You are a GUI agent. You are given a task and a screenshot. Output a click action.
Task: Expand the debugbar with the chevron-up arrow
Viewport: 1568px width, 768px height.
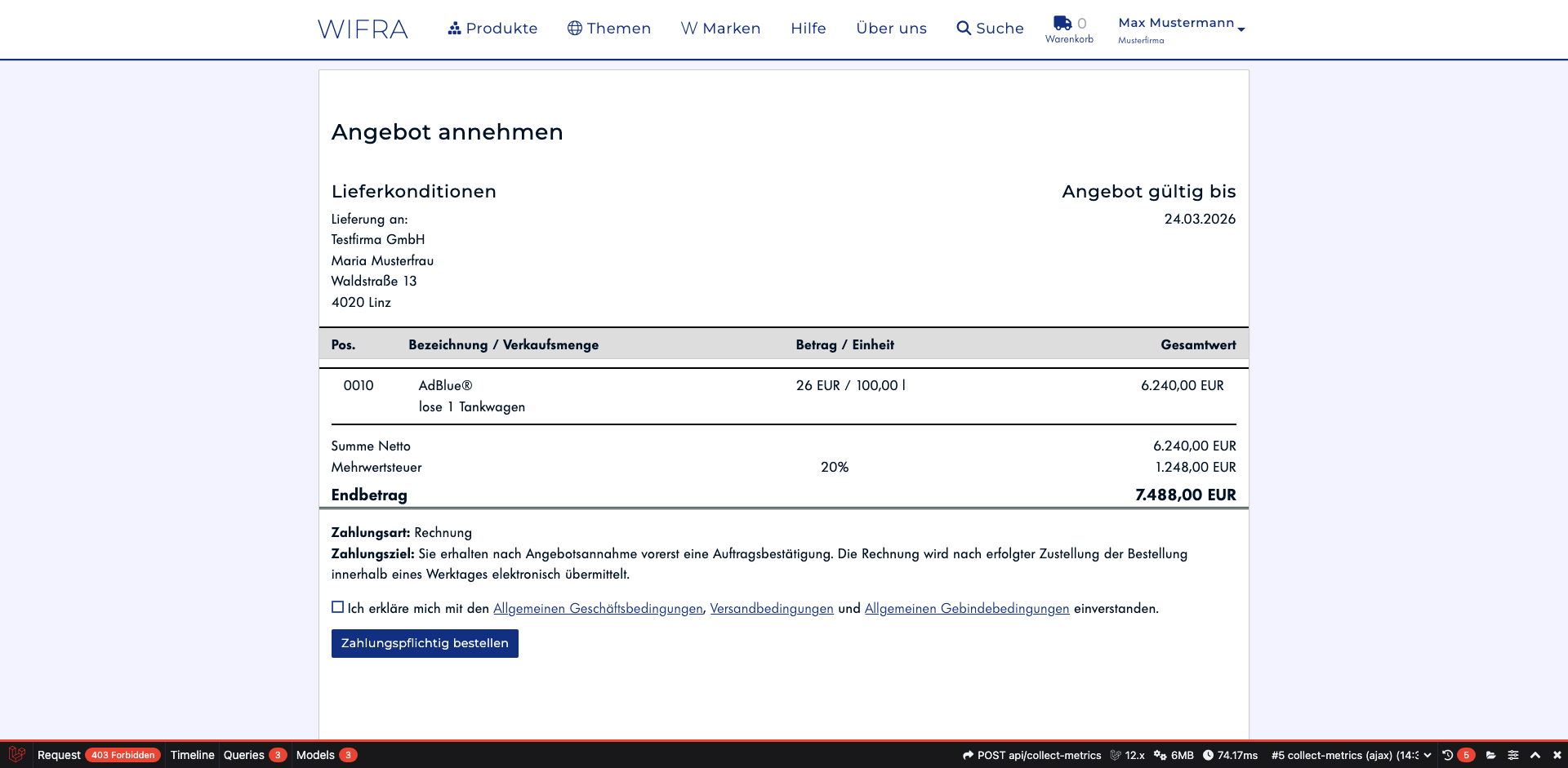coord(1536,755)
